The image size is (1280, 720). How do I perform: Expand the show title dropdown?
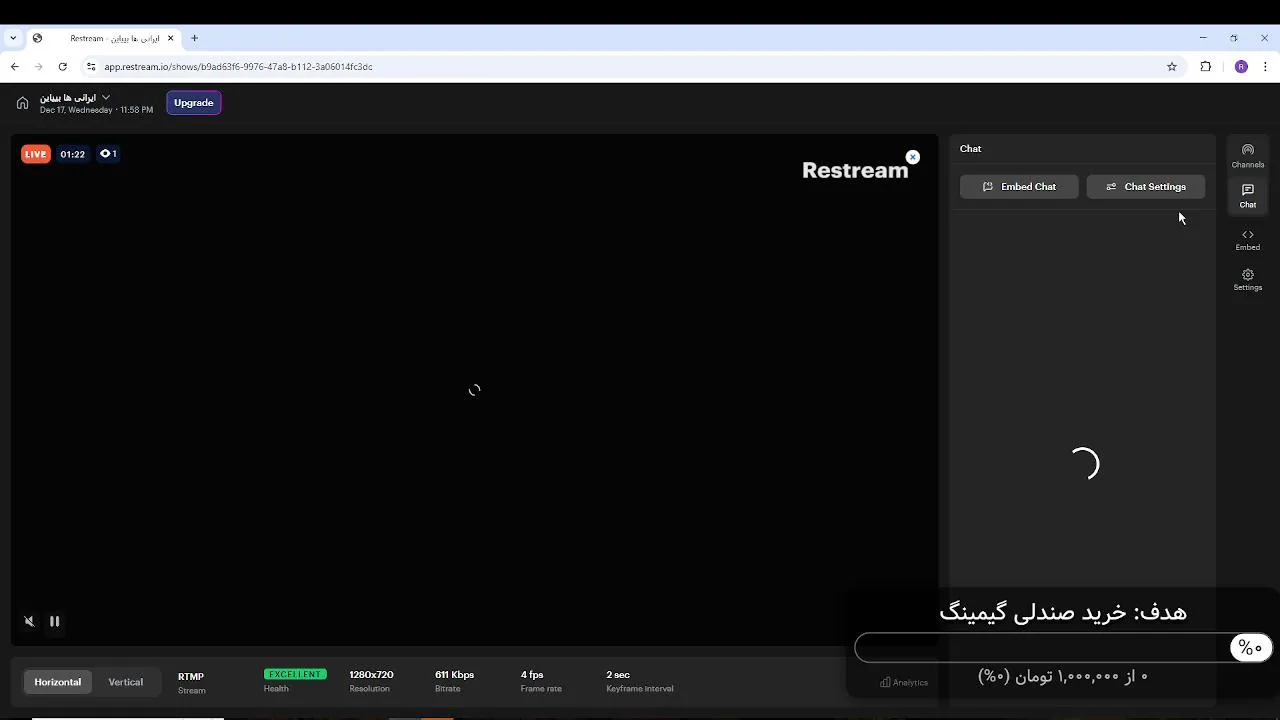[106, 97]
